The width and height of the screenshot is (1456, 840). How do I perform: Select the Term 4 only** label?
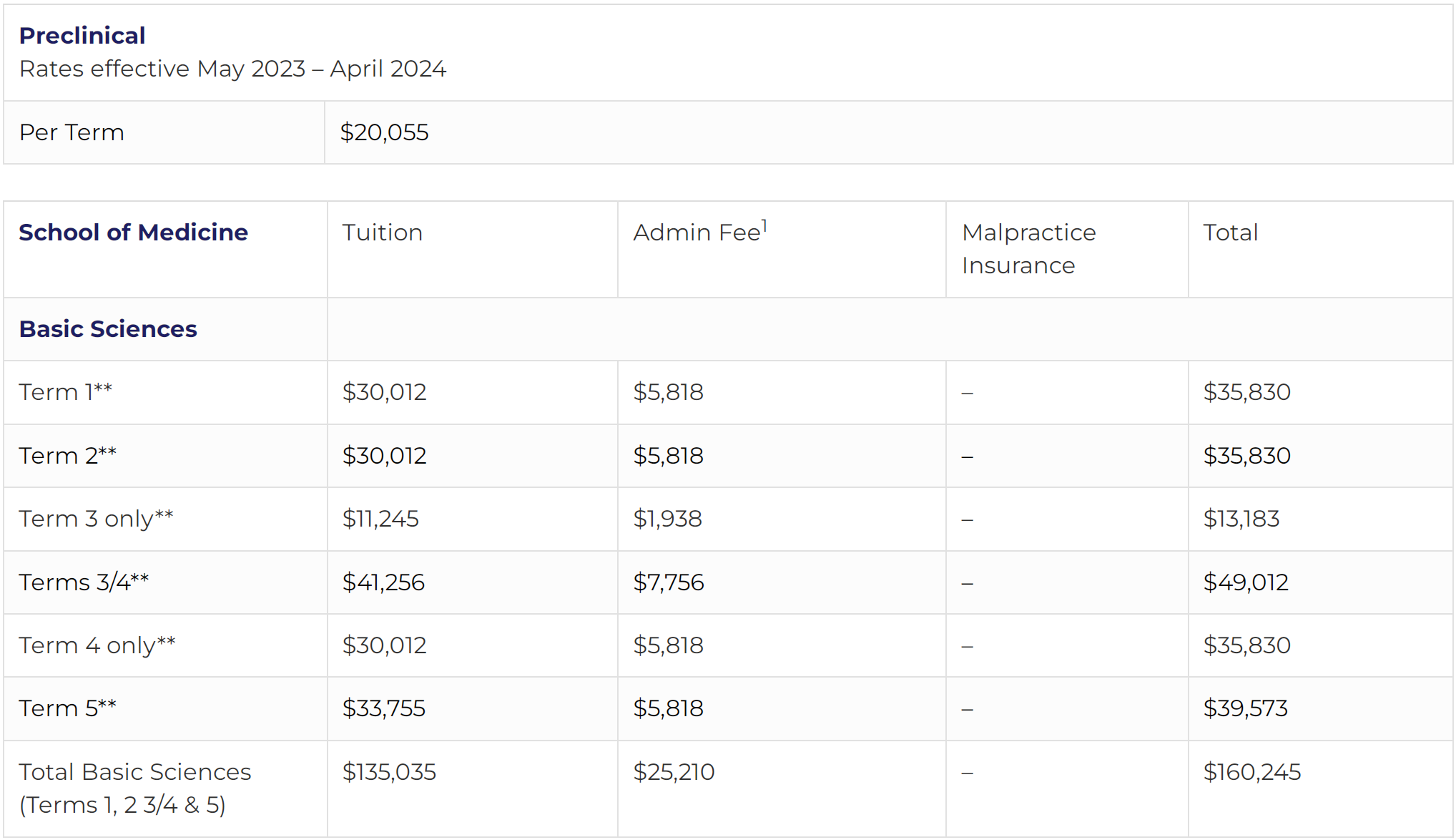tap(97, 645)
